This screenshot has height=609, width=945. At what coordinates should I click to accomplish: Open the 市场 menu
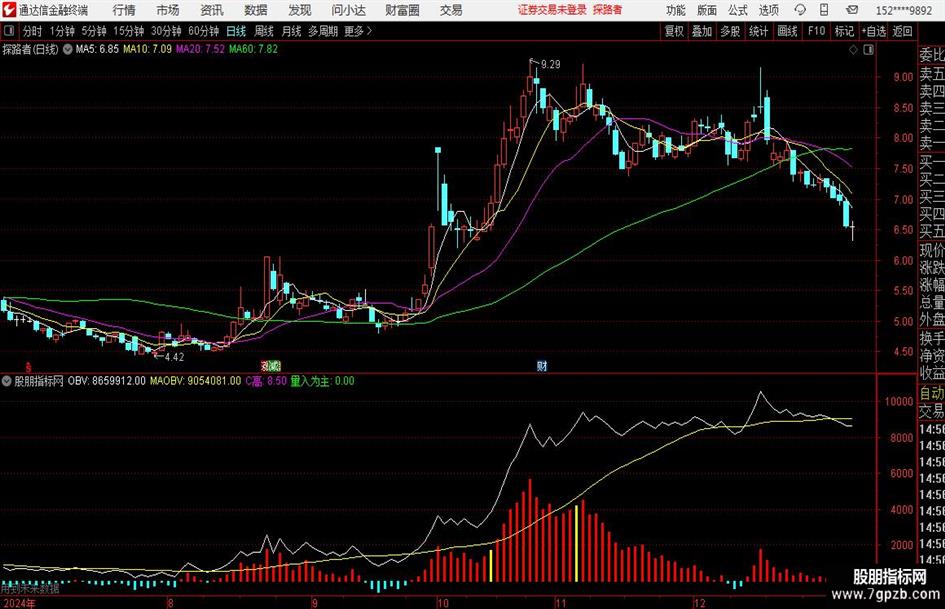point(168,10)
